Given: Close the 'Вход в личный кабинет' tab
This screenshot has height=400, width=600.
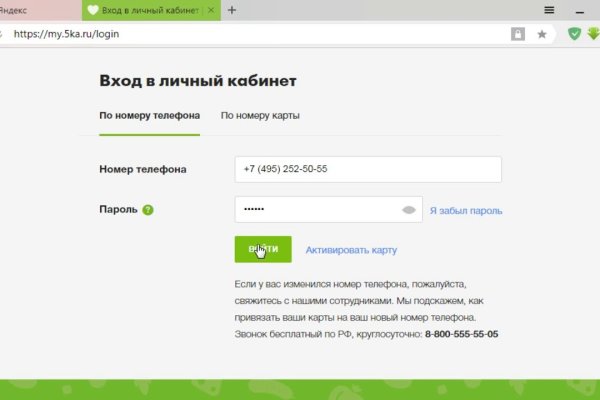Looking at the screenshot, I should [211, 10].
